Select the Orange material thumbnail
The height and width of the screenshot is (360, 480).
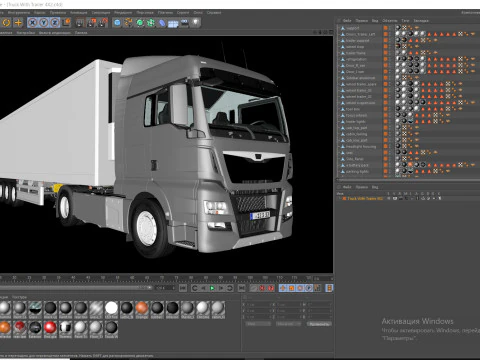[142, 310]
